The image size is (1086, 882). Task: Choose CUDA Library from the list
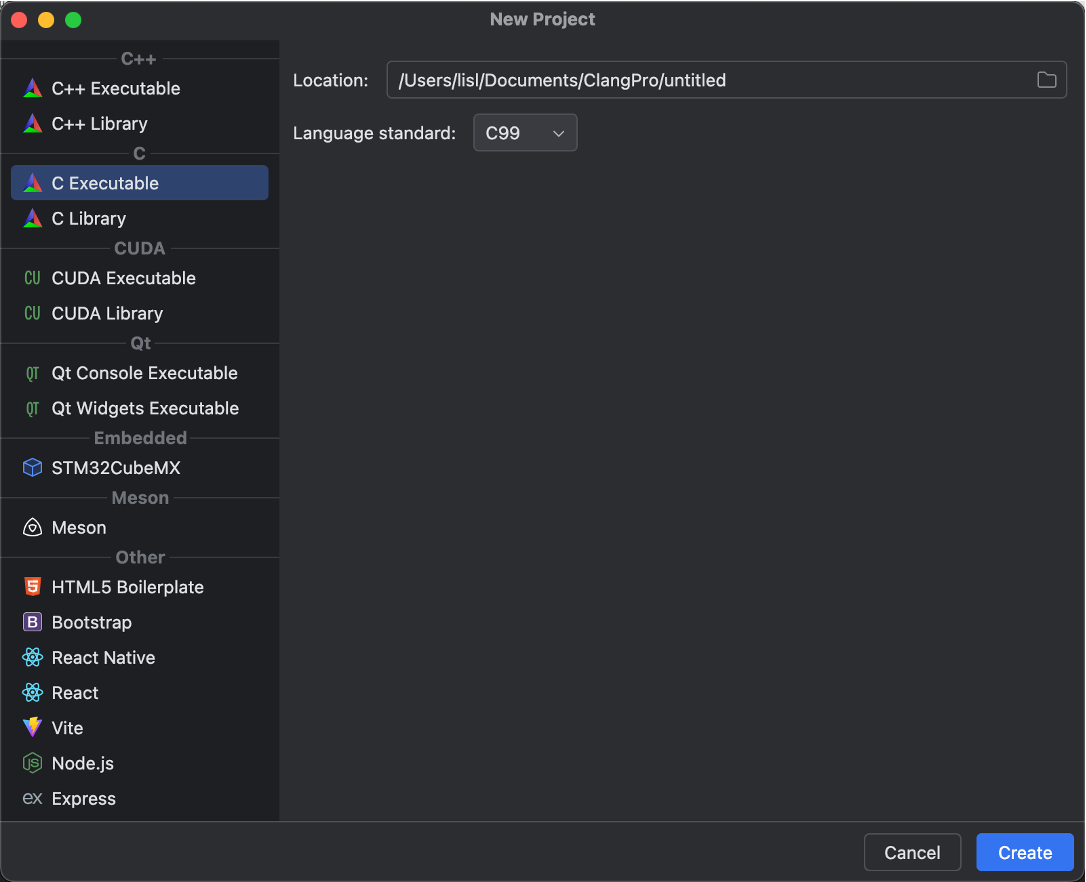pyautogui.click(x=107, y=314)
